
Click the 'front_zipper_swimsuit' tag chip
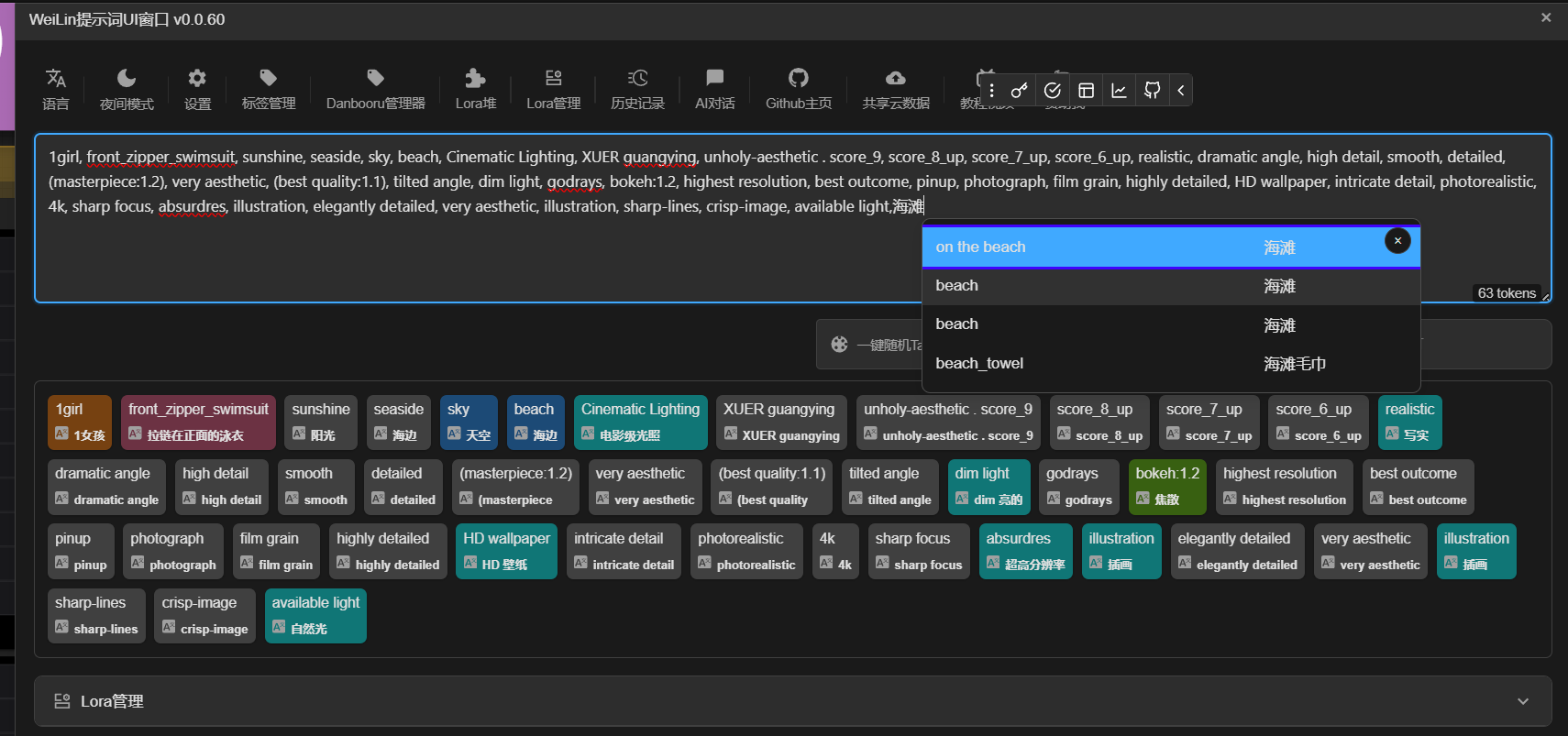tap(198, 422)
